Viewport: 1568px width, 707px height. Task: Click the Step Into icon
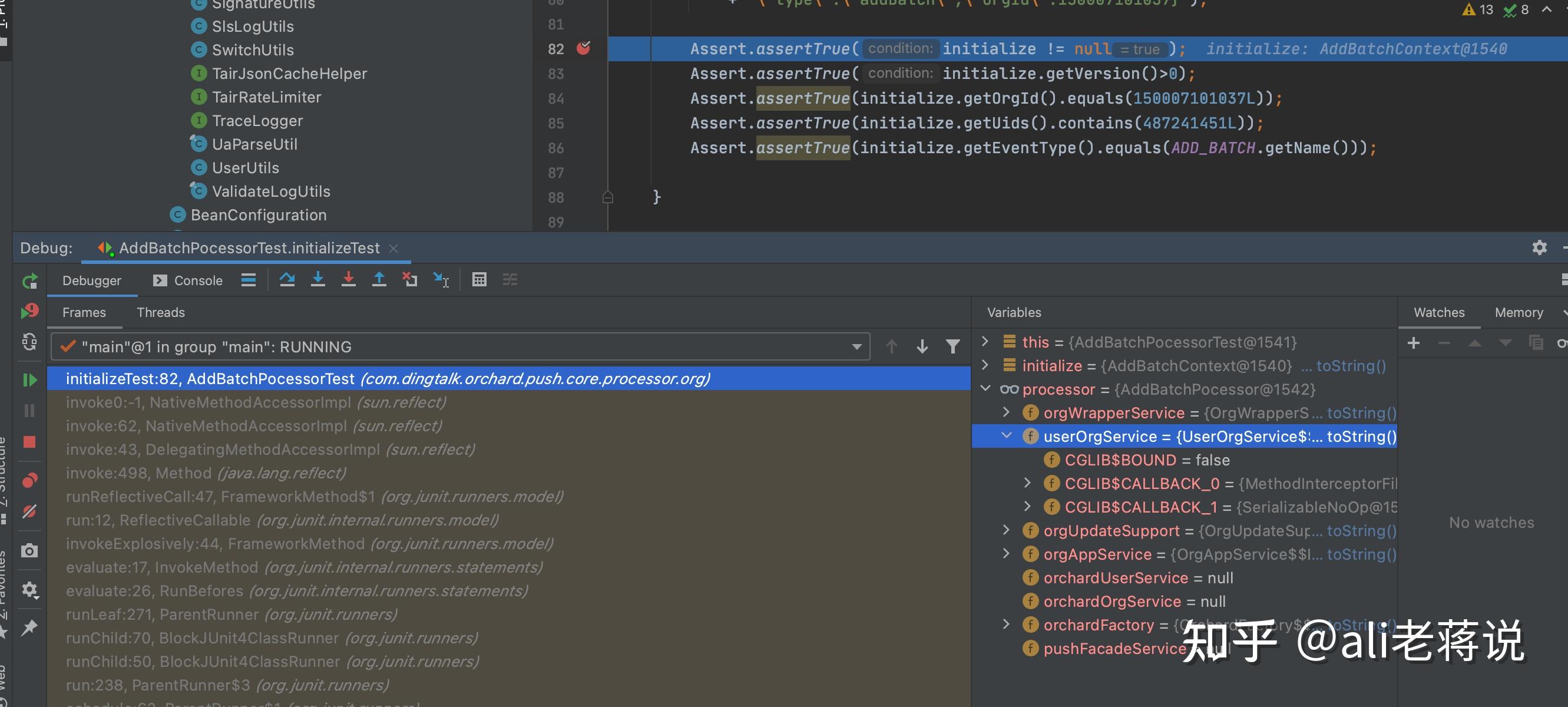pyautogui.click(x=317, y=279)
